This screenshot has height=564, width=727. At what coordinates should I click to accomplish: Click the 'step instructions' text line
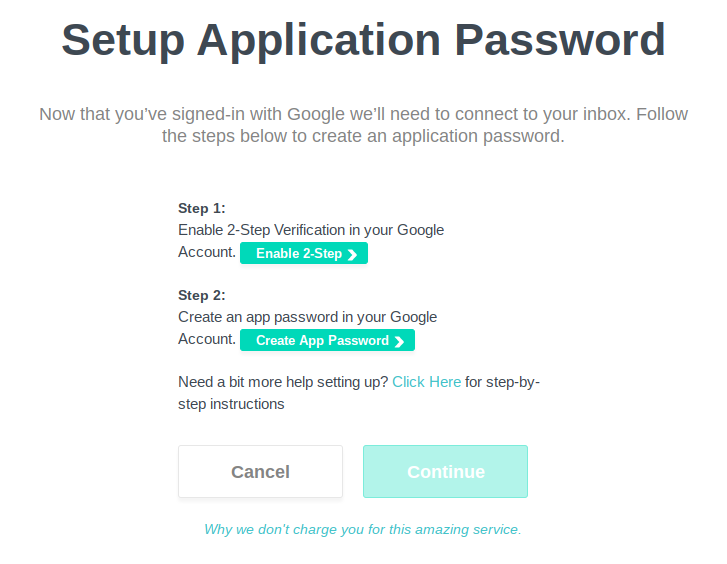tap(231, 404)
